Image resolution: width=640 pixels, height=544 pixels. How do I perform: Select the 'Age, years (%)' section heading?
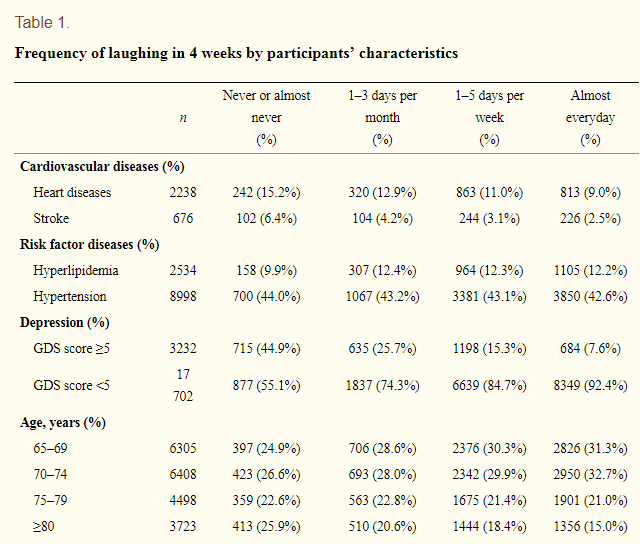(64, 423)
